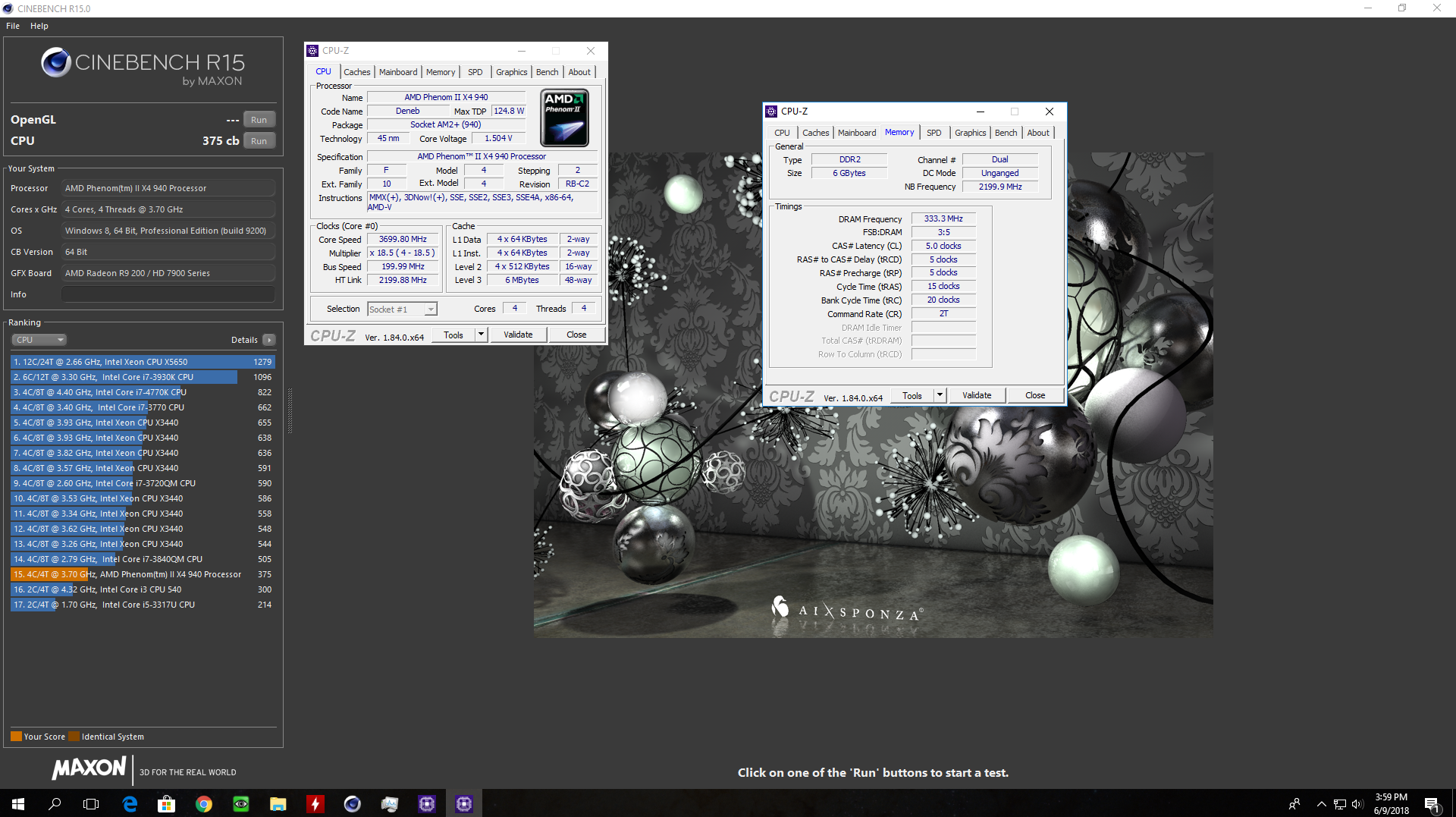The width and height of the screenshot is (1456, 817).
Task: Select the Phenom II X4 940 ranking row
Action: [x=143, y=574]
